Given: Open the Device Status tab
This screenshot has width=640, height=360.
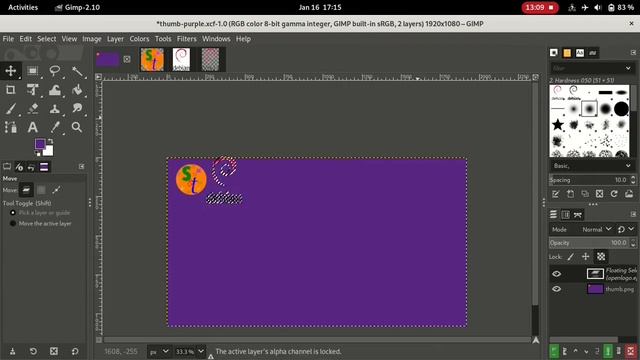Looking at the screenshot, I should 19,167.
